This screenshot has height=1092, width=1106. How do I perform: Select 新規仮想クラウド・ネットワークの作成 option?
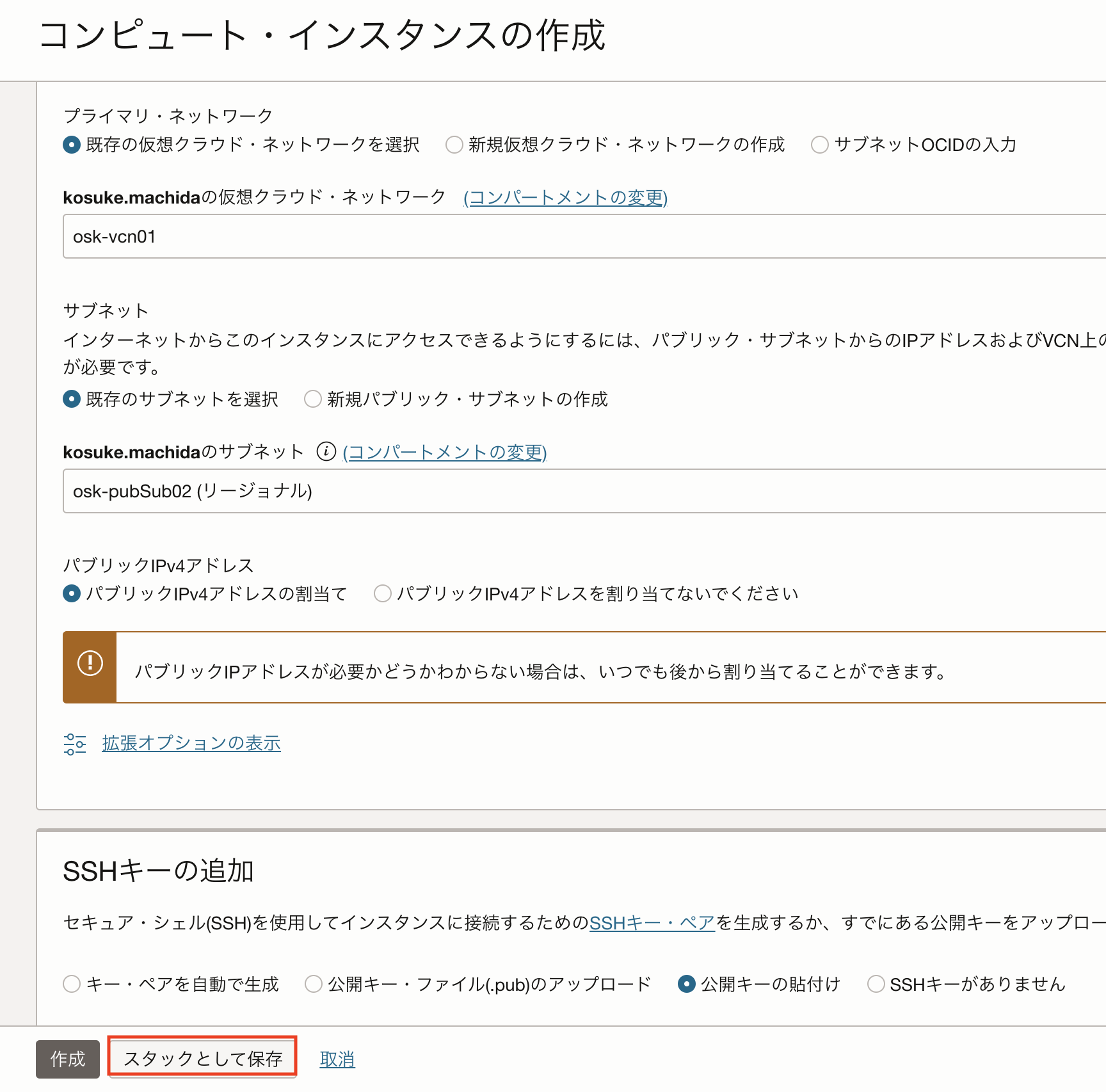tap(454, 145)
